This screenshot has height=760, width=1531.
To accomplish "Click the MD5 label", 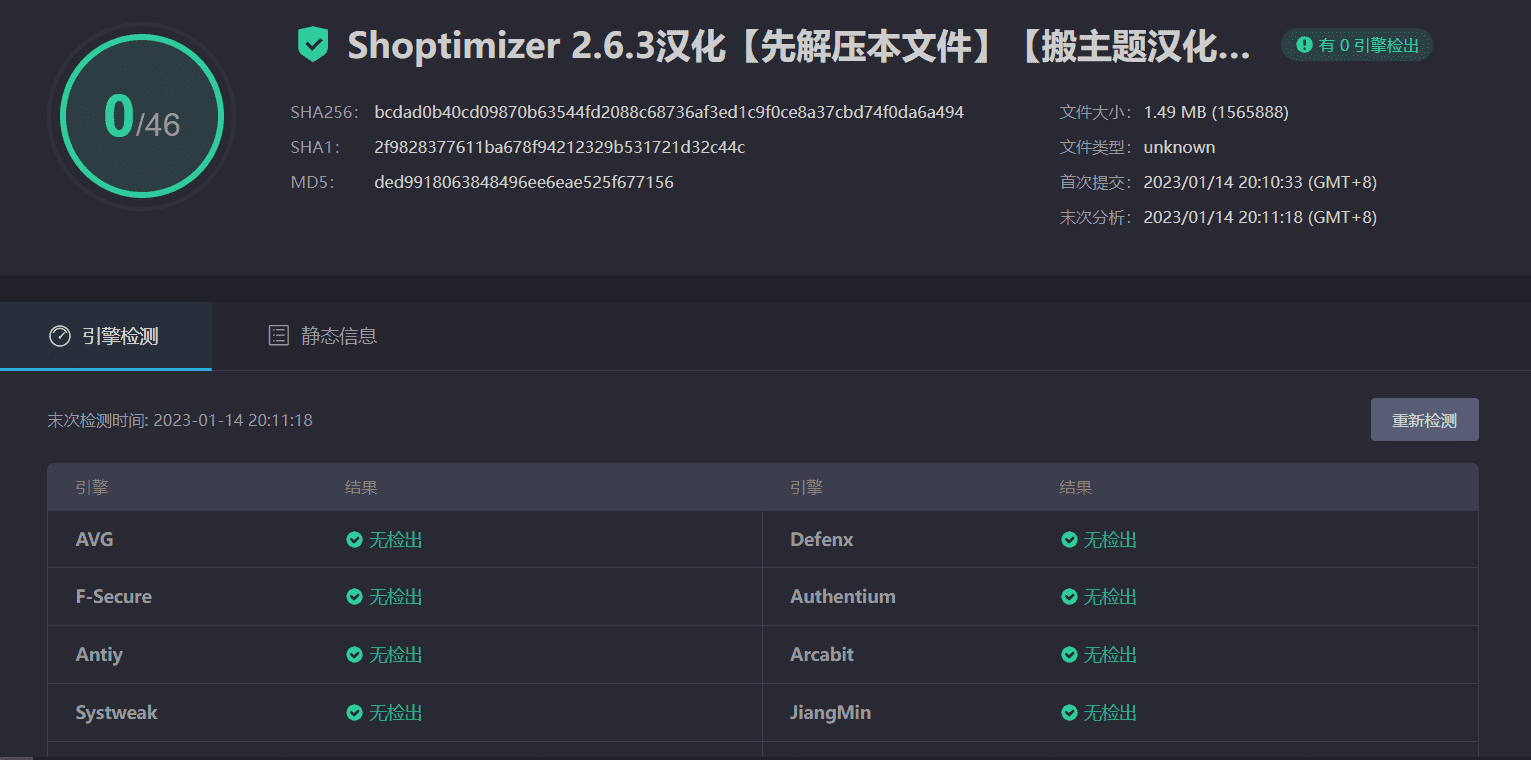I will point(313,182).
